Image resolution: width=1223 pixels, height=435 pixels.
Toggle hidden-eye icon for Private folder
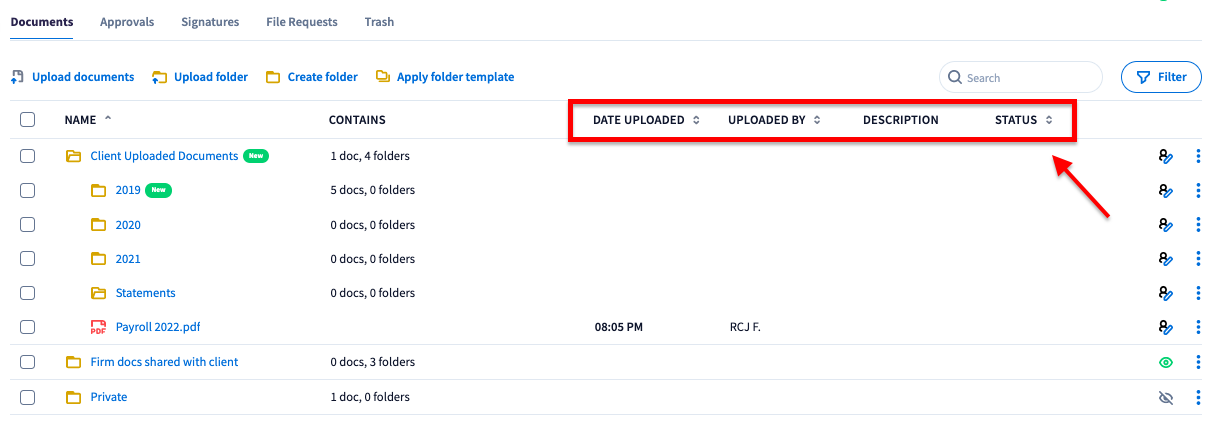1165,397
